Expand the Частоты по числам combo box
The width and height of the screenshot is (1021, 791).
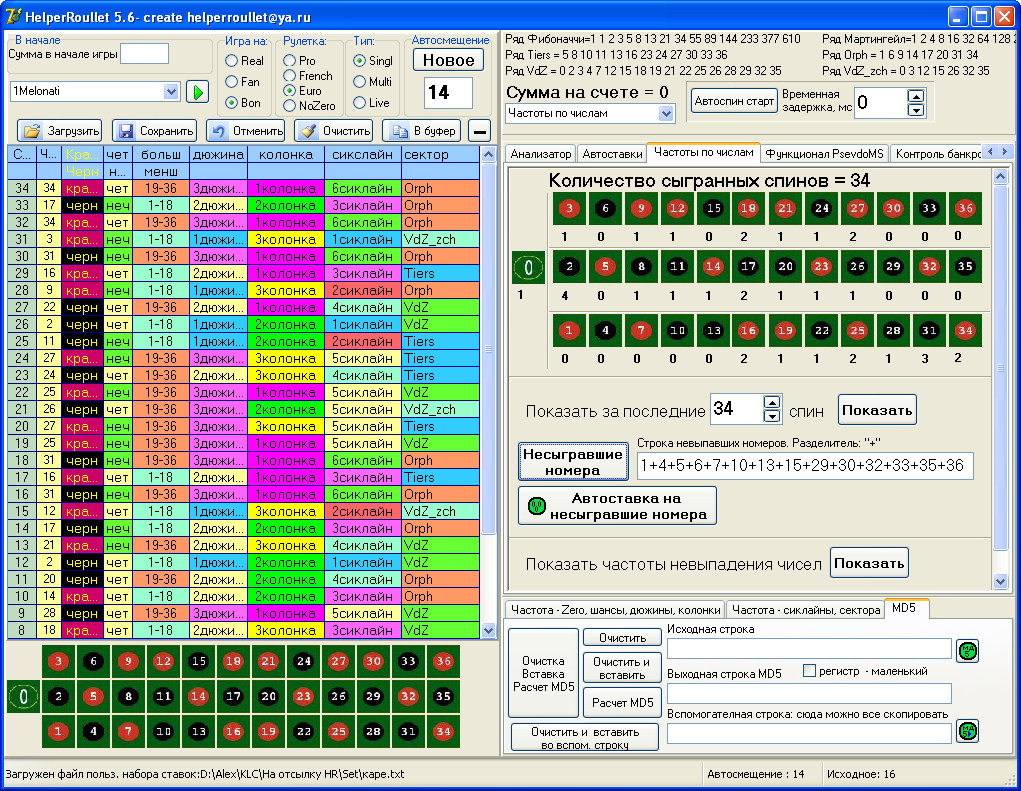click(x=667, y=114)
